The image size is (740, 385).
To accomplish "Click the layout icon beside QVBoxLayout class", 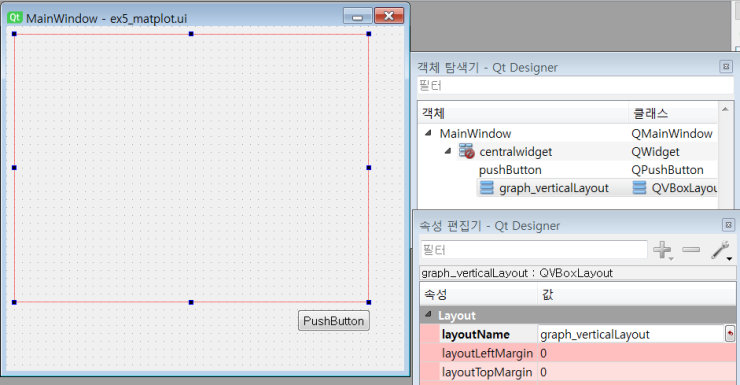I will [x=639, y=188].
